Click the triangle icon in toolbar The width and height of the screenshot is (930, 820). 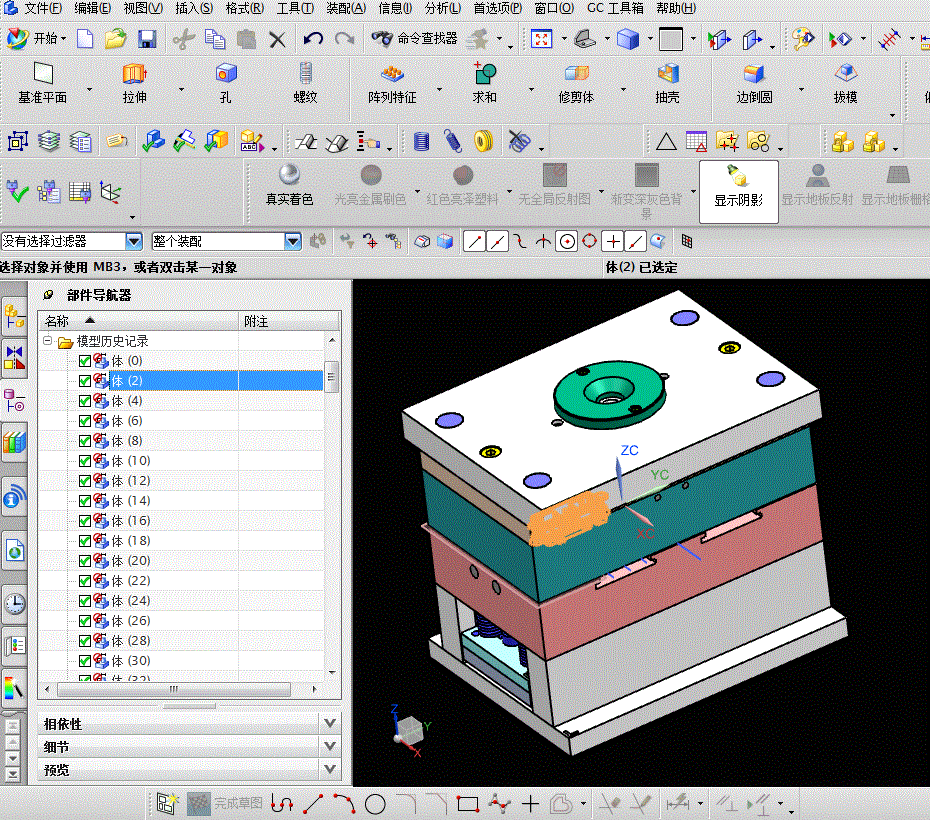click(x=666, y=142)
